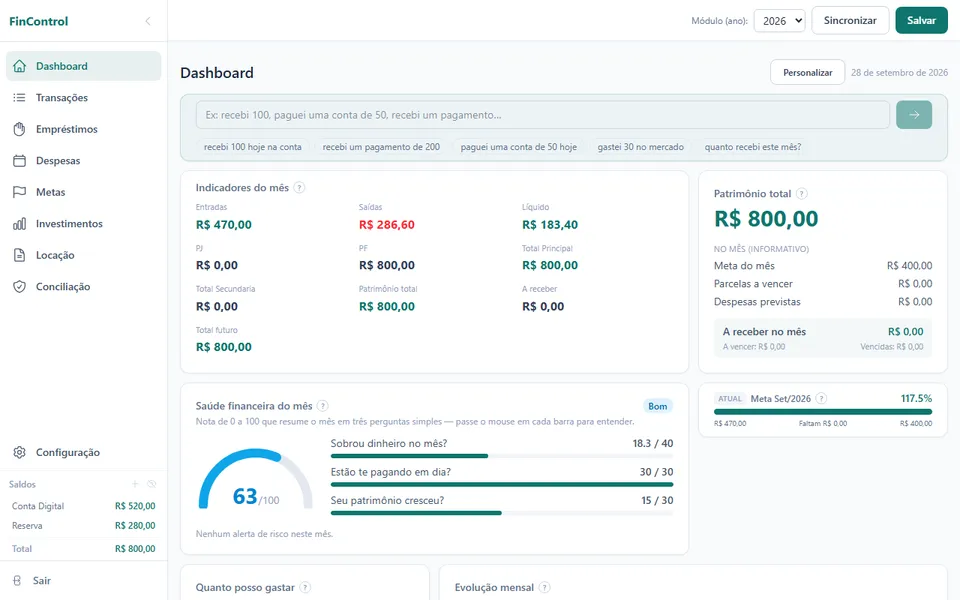Click the 'Meta do mês' R$ 400,00 row
The image size is (960, 600).
point(823,266)
